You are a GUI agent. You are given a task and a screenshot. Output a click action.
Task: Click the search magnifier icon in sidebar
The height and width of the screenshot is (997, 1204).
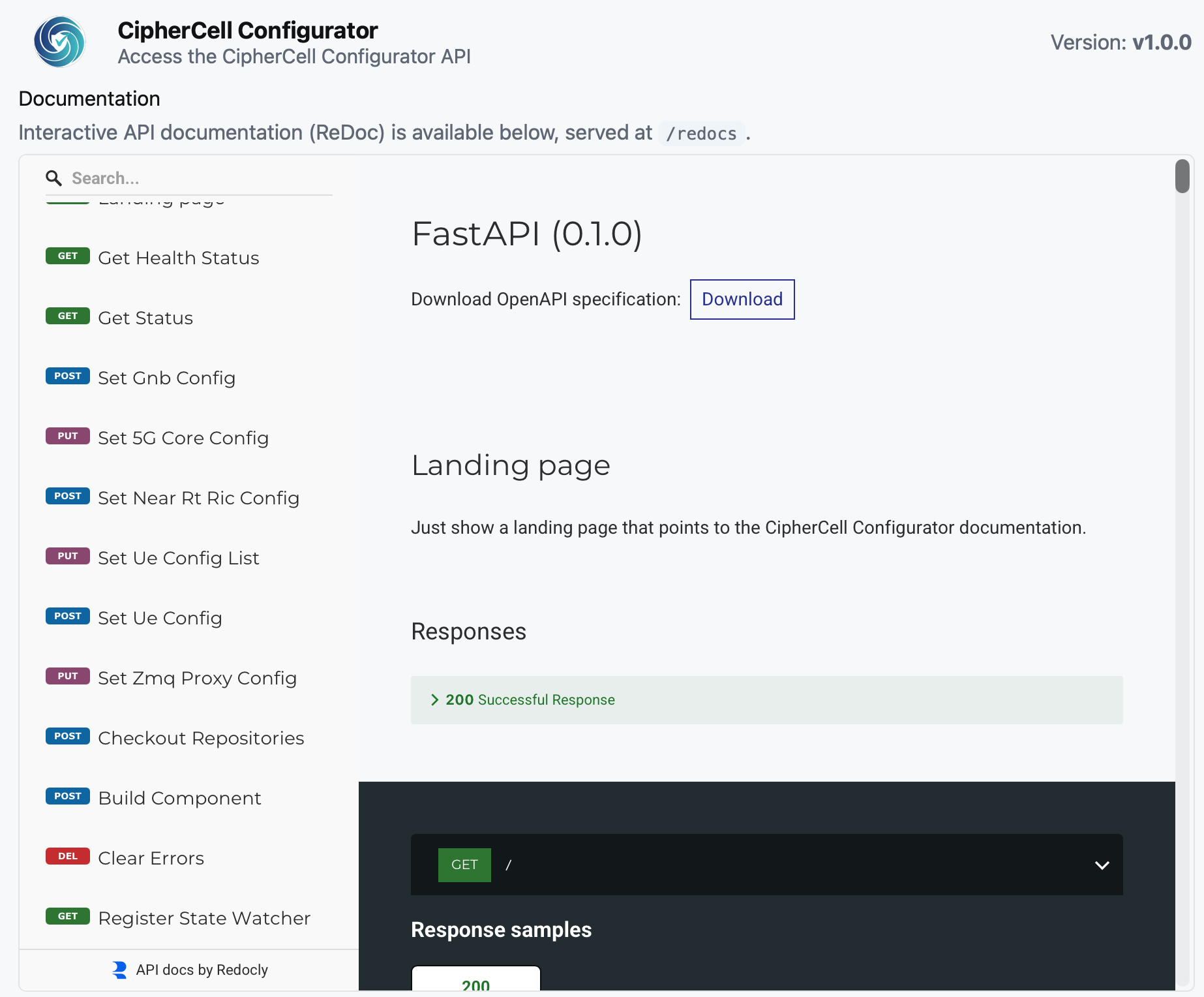point(53,177)
